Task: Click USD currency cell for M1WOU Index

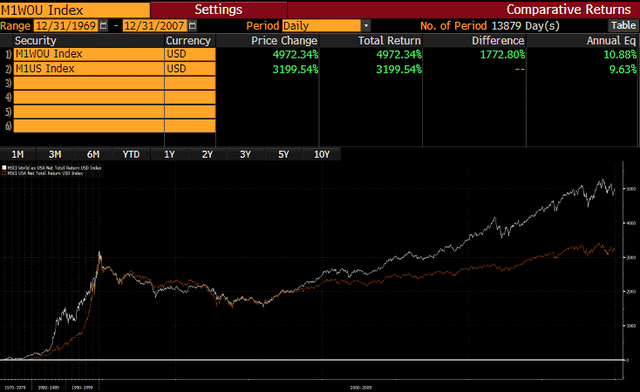Action: coord(190,54)
